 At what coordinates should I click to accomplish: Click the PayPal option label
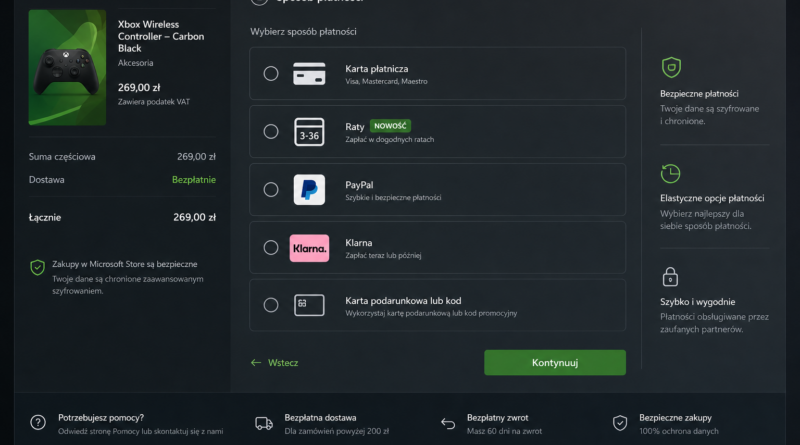pyautogui.click(x=359, y=185)
